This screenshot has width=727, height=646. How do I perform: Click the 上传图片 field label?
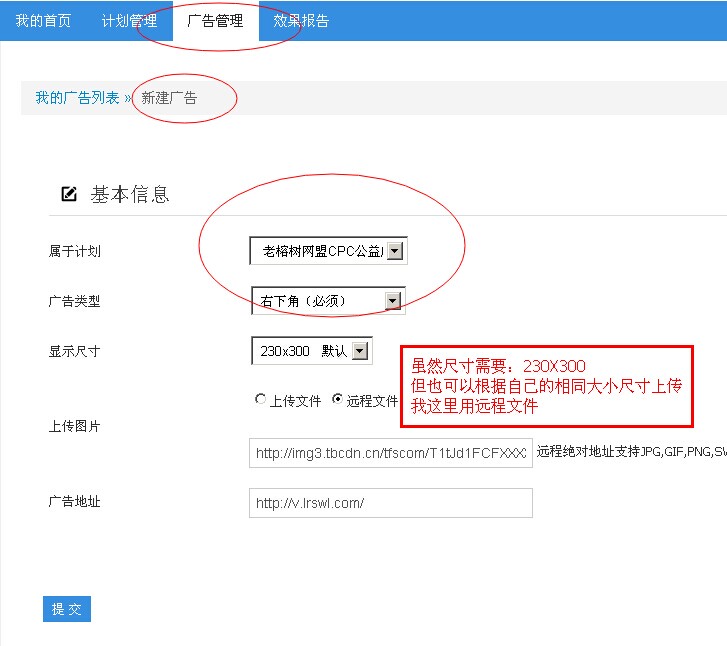click(x=75, y=426)
